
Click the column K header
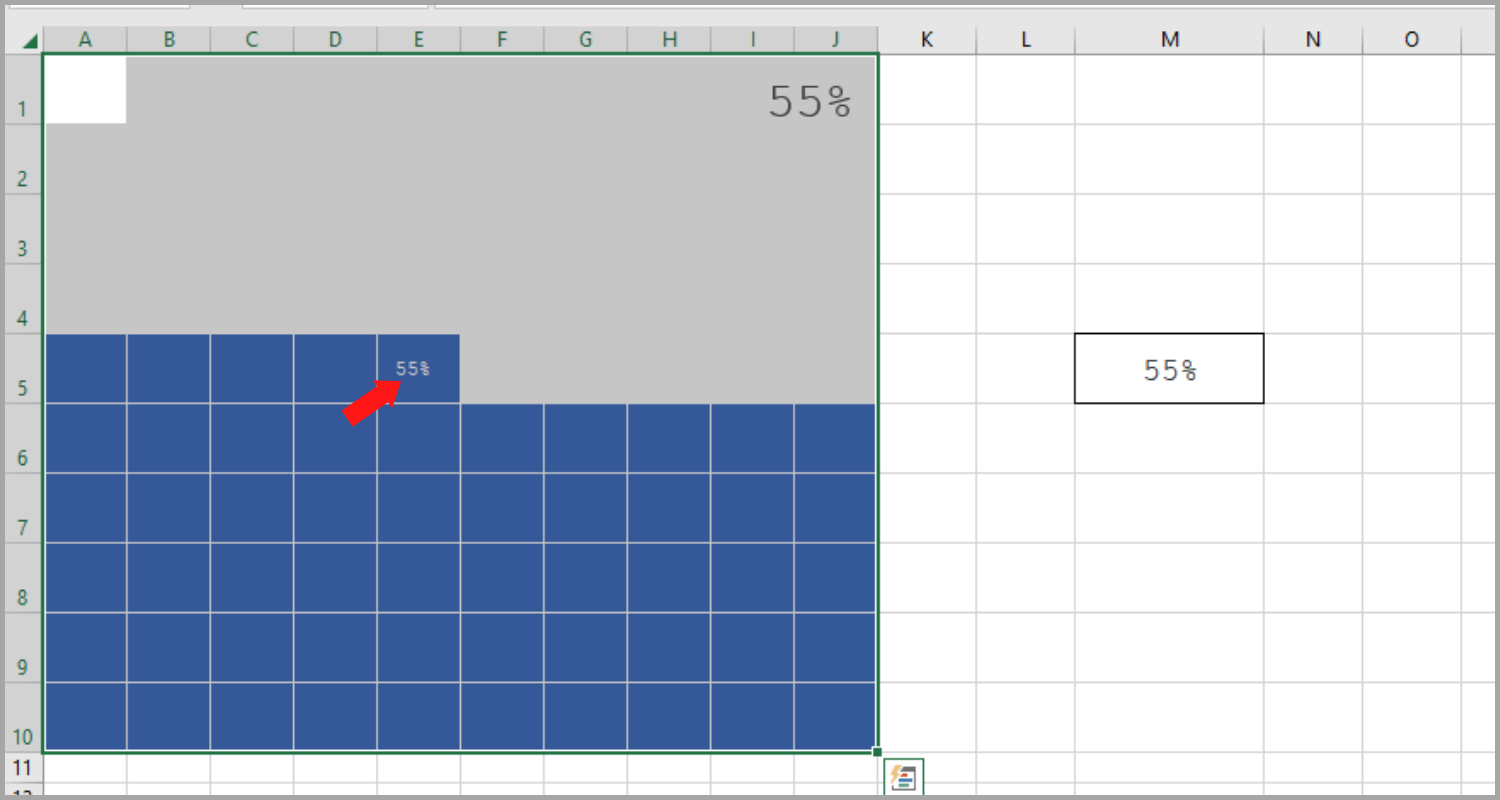click(927, 40)
